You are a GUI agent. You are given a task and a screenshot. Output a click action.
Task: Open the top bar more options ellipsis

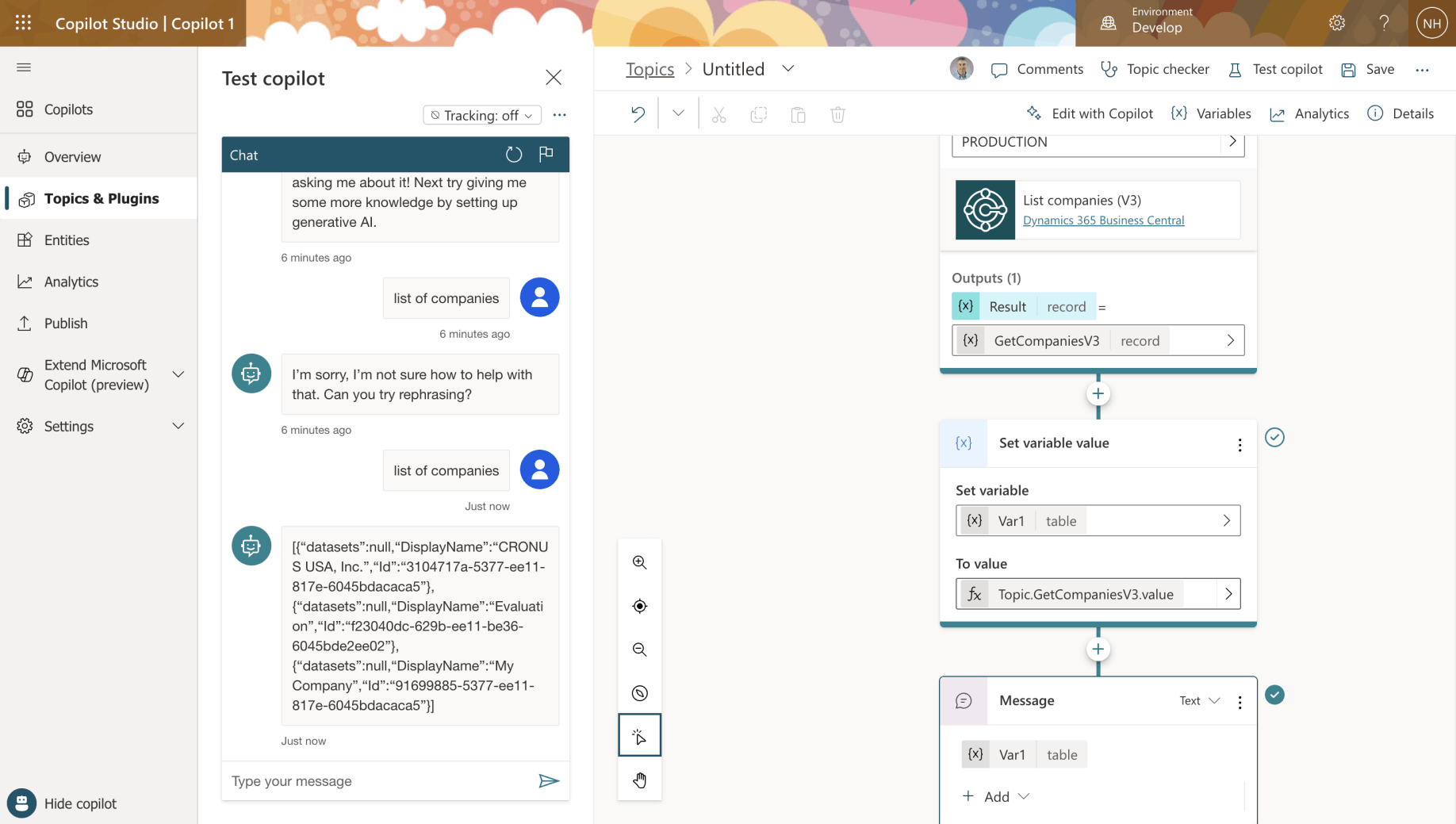(x=1423, y=70)
